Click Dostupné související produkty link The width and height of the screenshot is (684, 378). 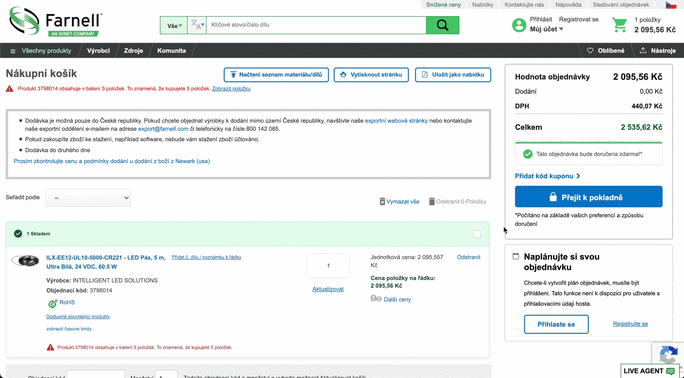pos(78,317)
